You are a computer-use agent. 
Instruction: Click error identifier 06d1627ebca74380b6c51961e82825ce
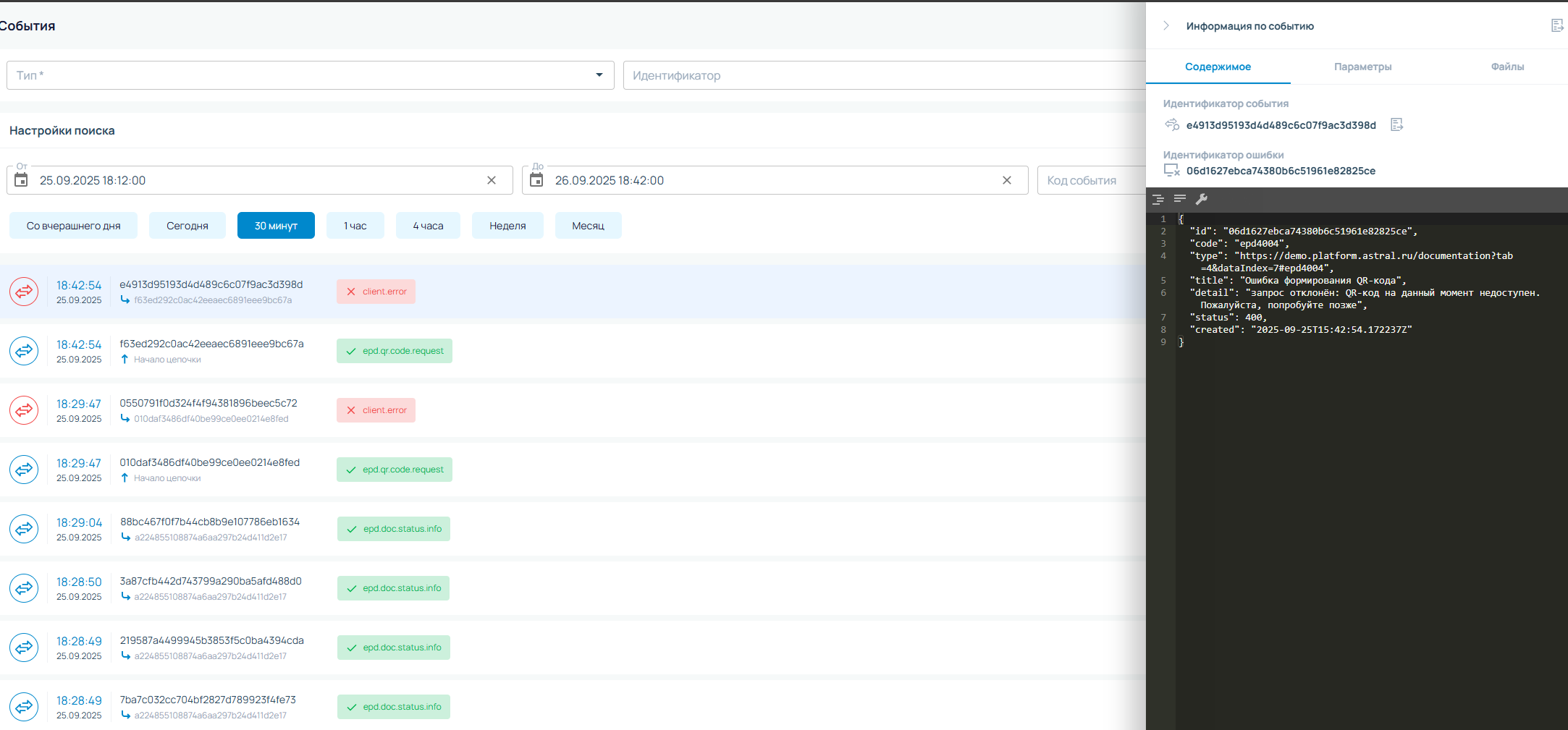point(1281,171)
